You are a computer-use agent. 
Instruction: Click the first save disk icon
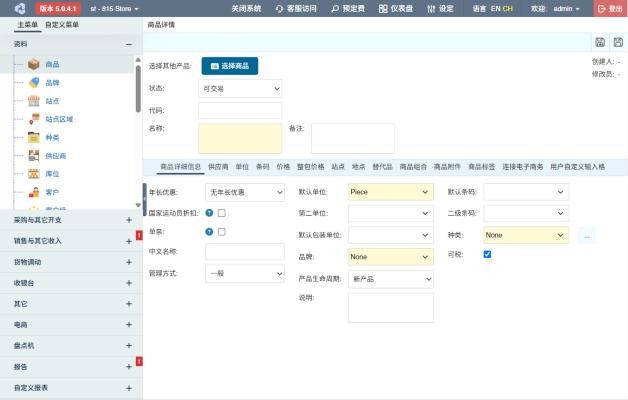[600, 42]
